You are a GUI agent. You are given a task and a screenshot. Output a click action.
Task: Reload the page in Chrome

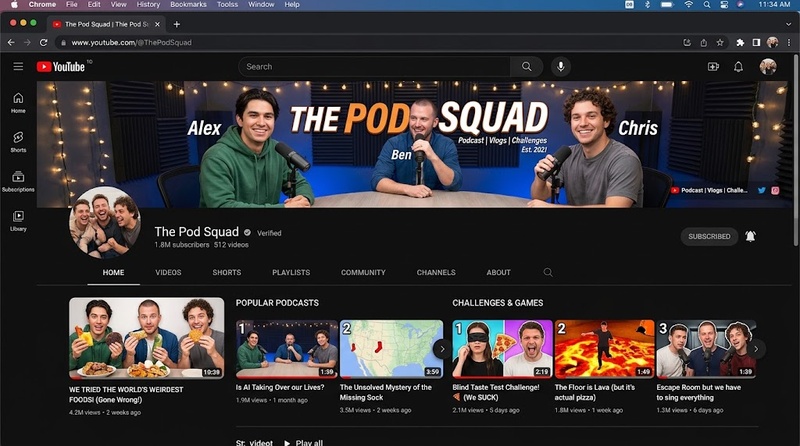click(44, 42)
